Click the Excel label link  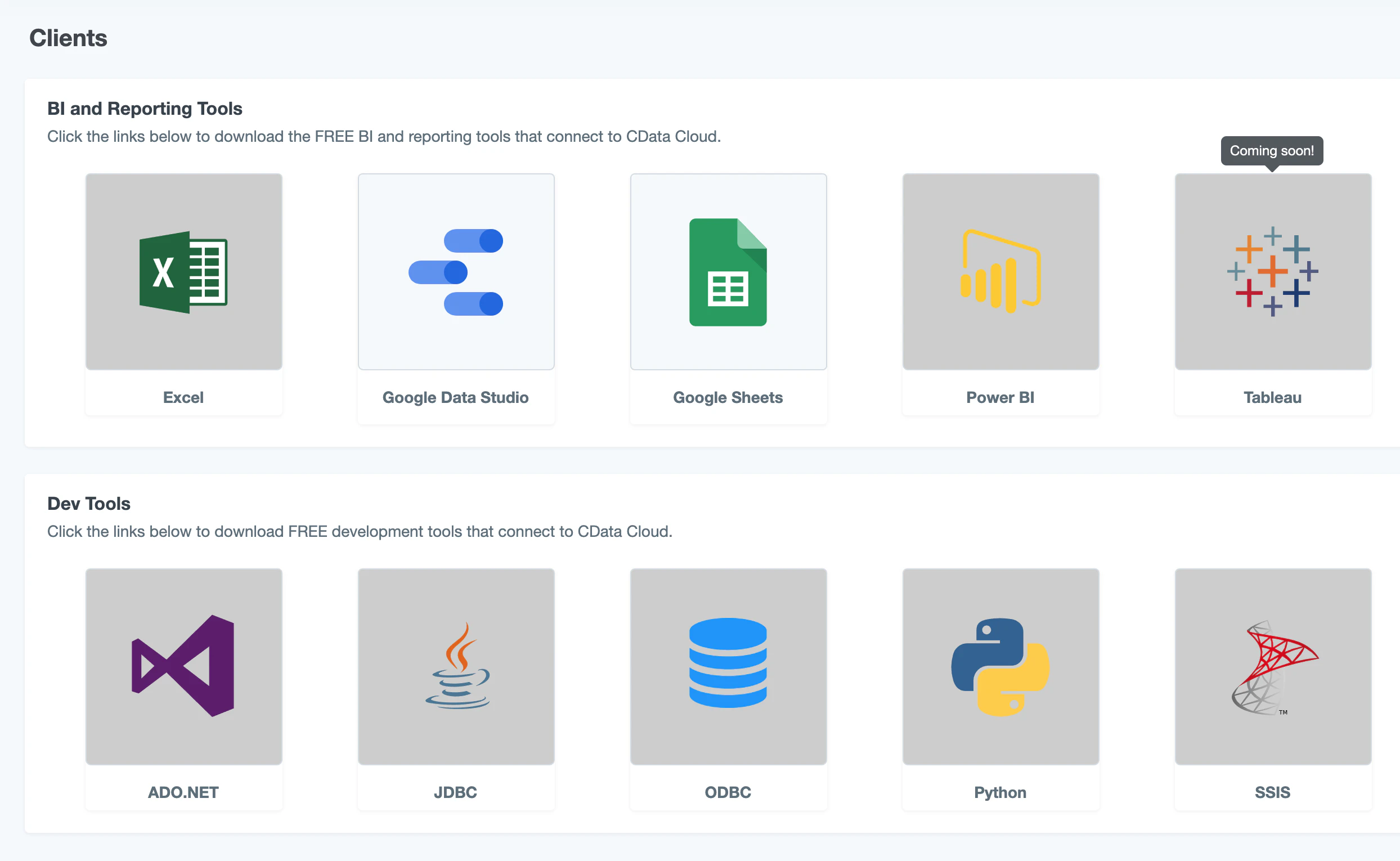[x=183, y=397]
